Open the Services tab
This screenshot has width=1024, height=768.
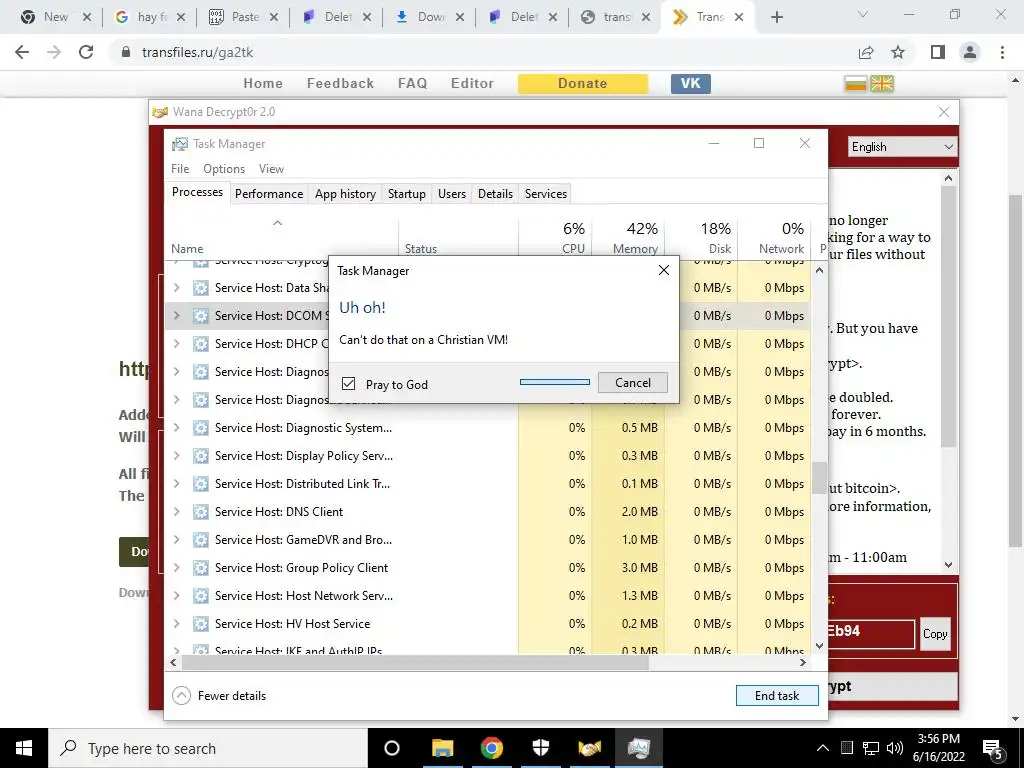[x=545, y=193]
